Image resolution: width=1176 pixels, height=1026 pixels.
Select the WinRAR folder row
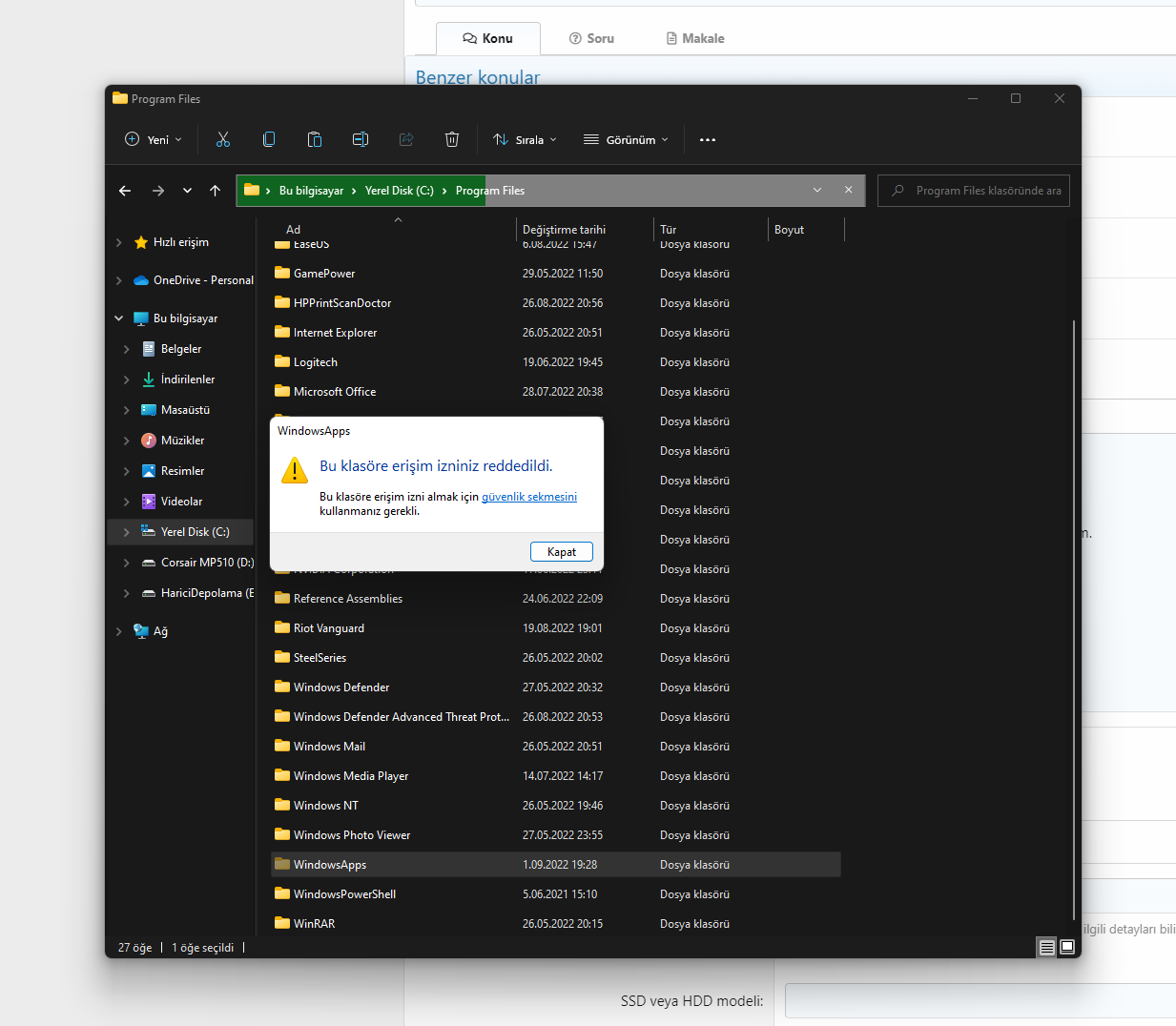[x=555, y=924]
